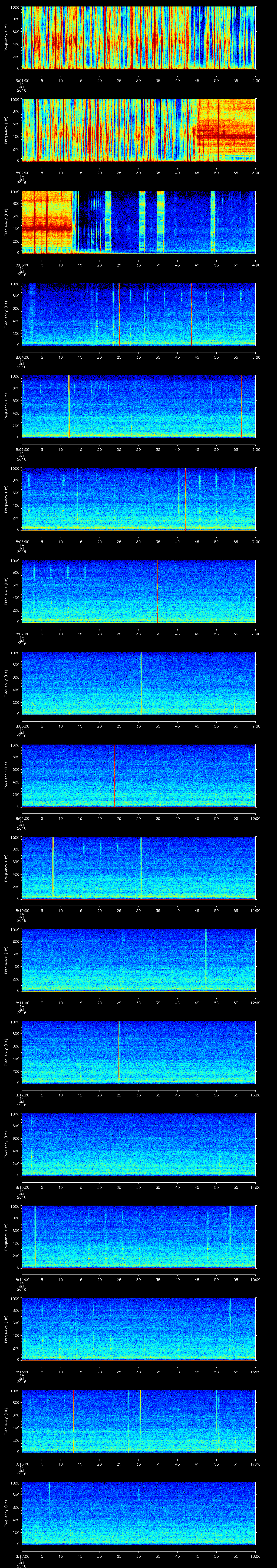This screenshot has width=277, height=1568.
Task: Click the "12:00" end time label
Action: 255,1003
